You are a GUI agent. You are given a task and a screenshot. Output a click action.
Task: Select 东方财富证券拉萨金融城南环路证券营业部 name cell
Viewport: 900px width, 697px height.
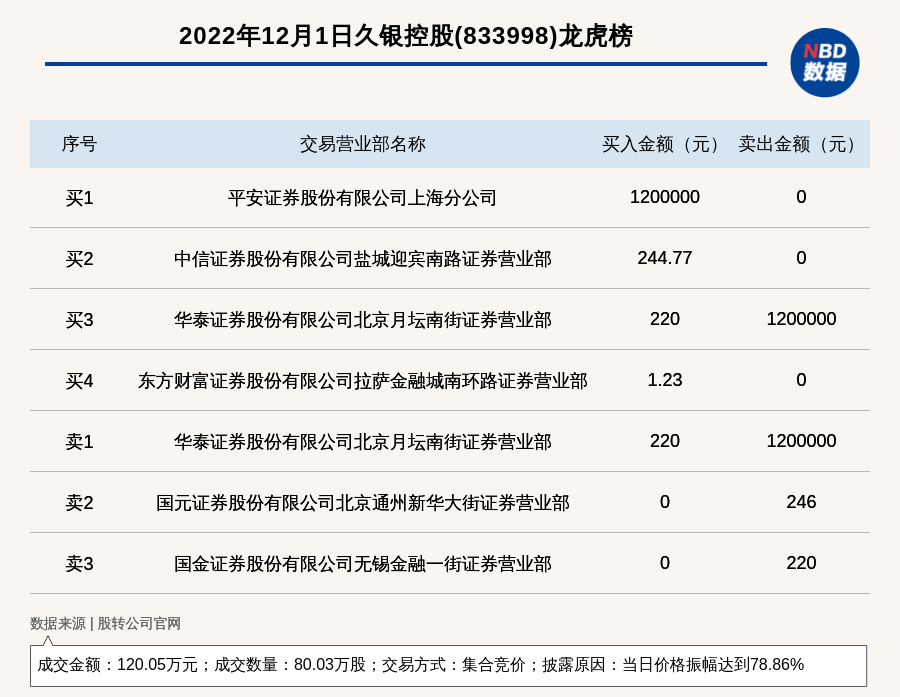[x=362, y=381]
